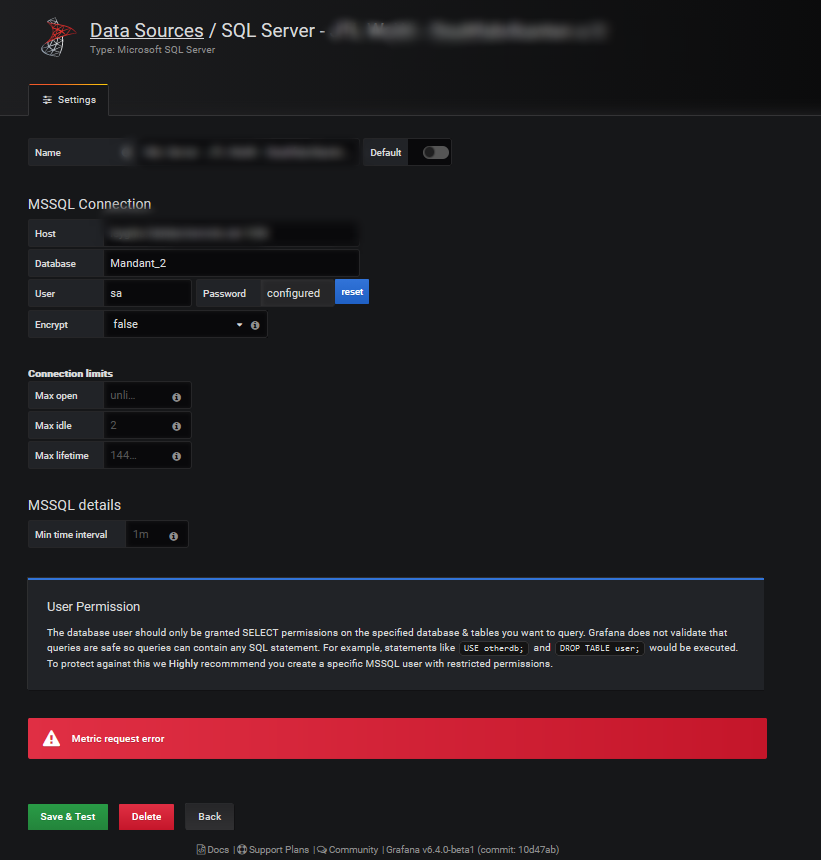The height and width of the screenshot is (860, 821).
Task: Click the Delete button
Action: 146,816
